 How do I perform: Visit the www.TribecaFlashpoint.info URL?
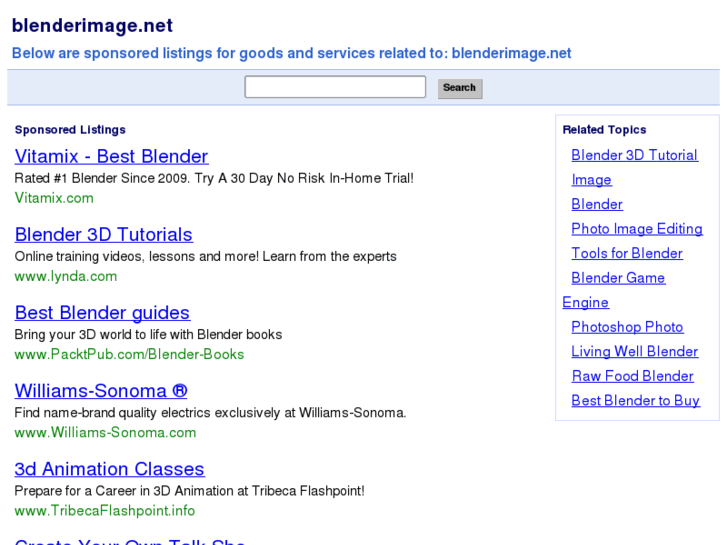pyautogui.click(x=104, y=511)
